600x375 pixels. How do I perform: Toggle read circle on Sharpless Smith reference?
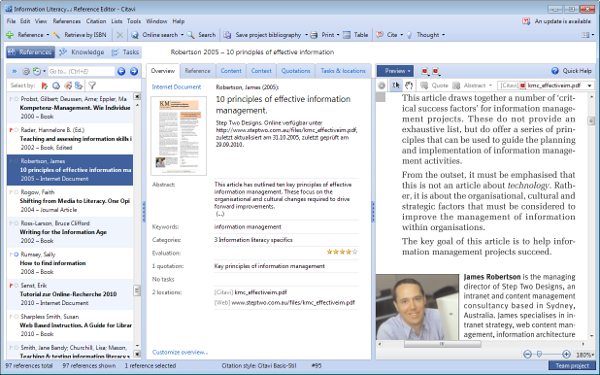click(16, 316)
